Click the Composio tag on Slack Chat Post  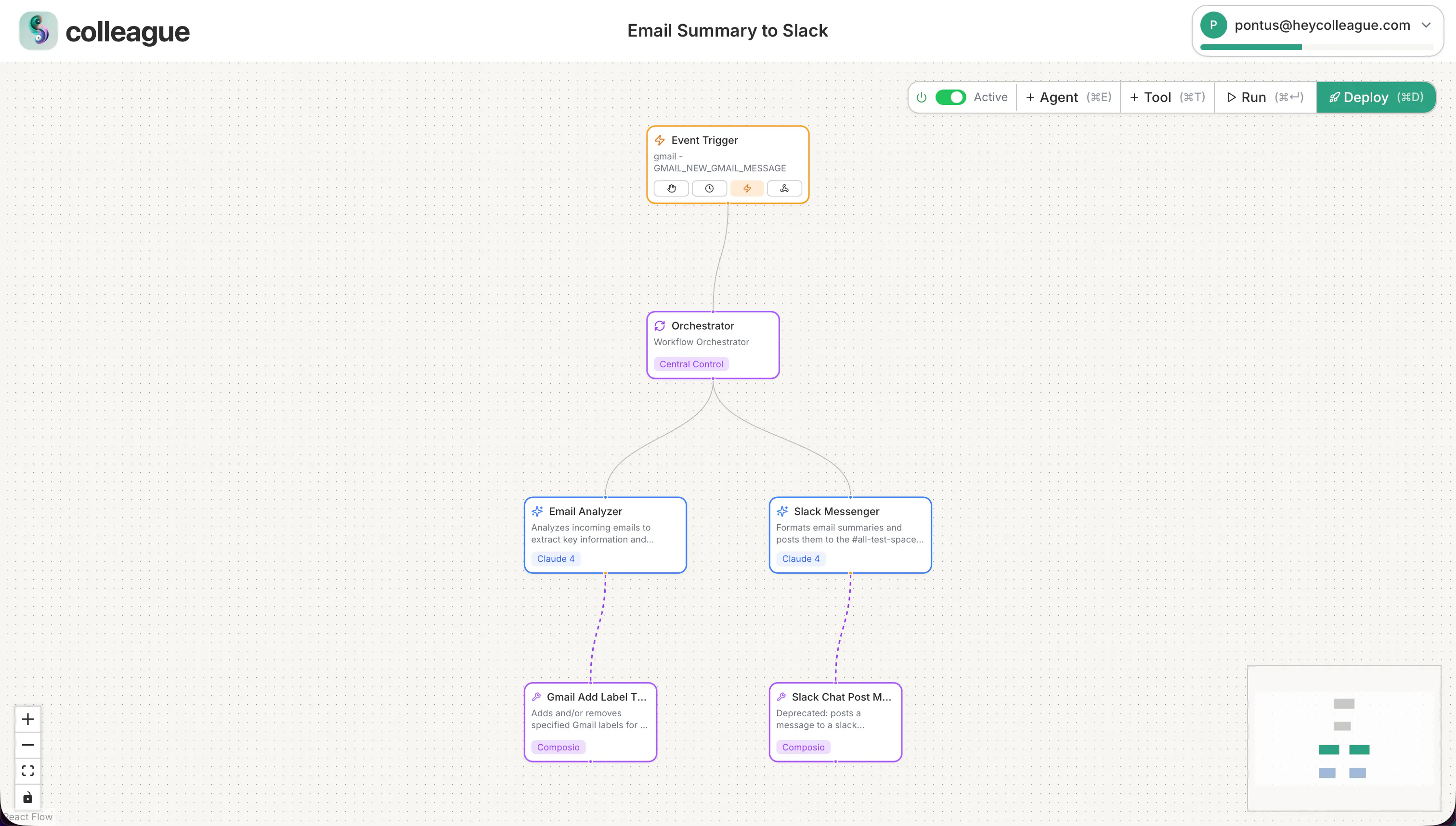(x=804, y=747)
